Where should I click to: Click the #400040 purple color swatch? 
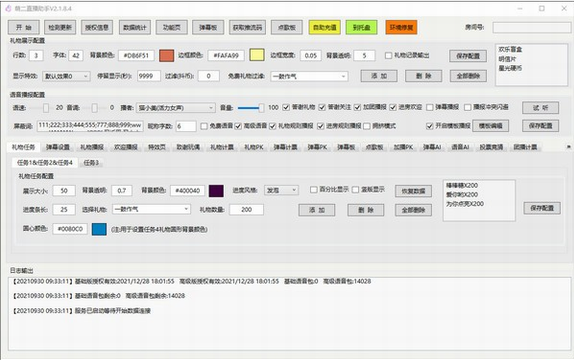click(x=216, y=190)
